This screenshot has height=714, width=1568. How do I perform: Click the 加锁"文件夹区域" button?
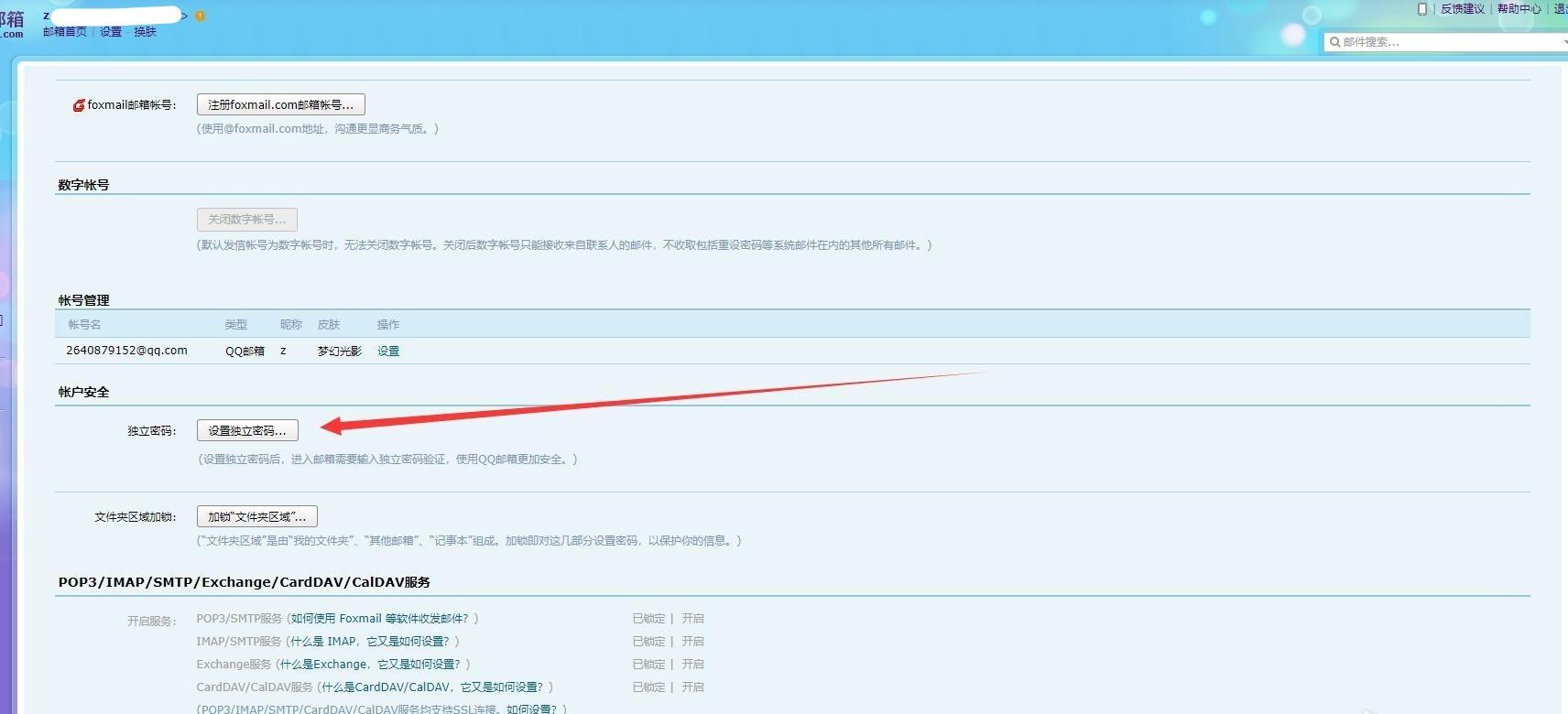pos(257,516)
